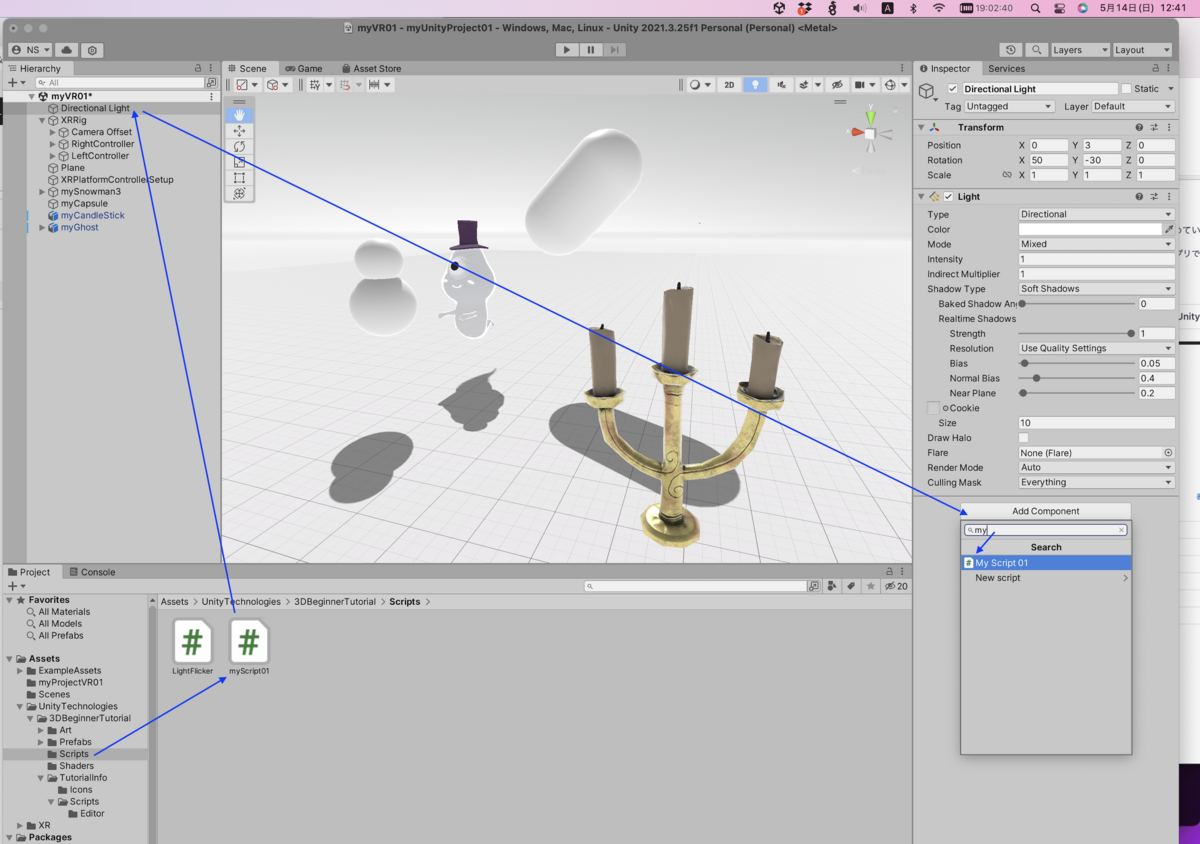Toggle scene lighting with the bulb icon

[755, 85]
